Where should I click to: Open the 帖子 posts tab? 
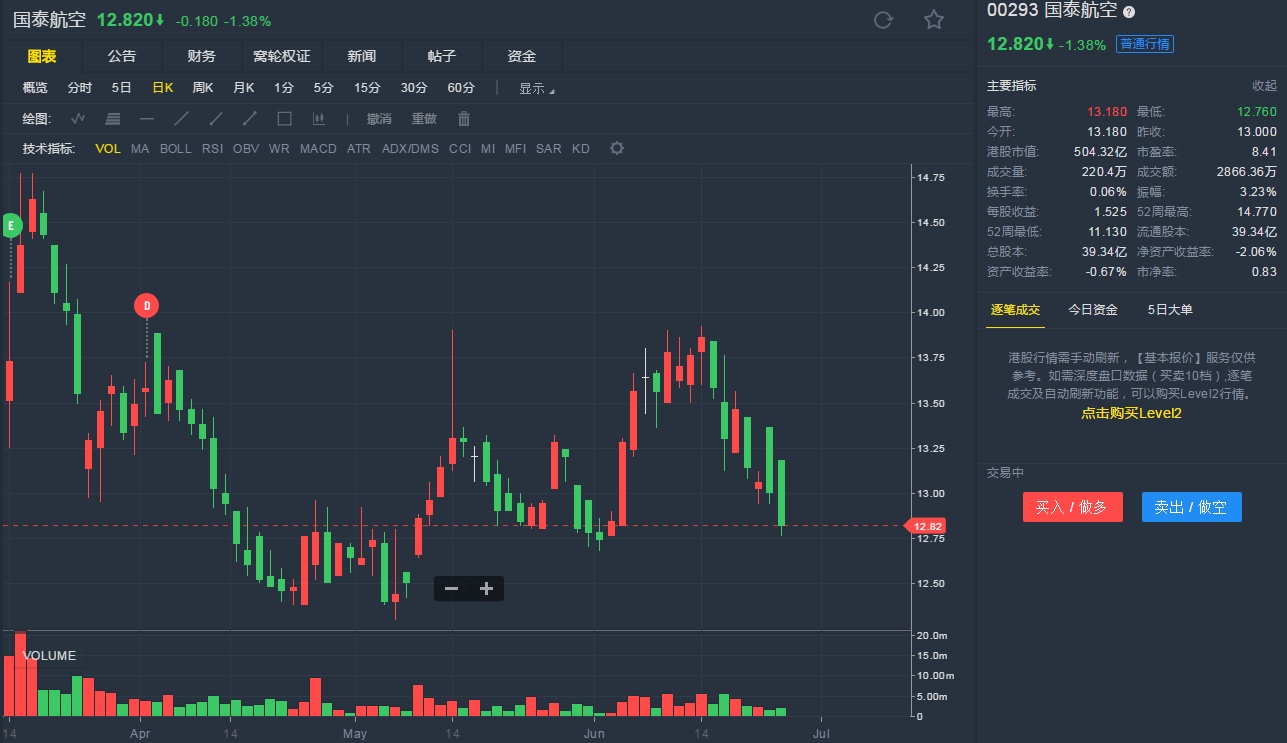pos(442,57)
